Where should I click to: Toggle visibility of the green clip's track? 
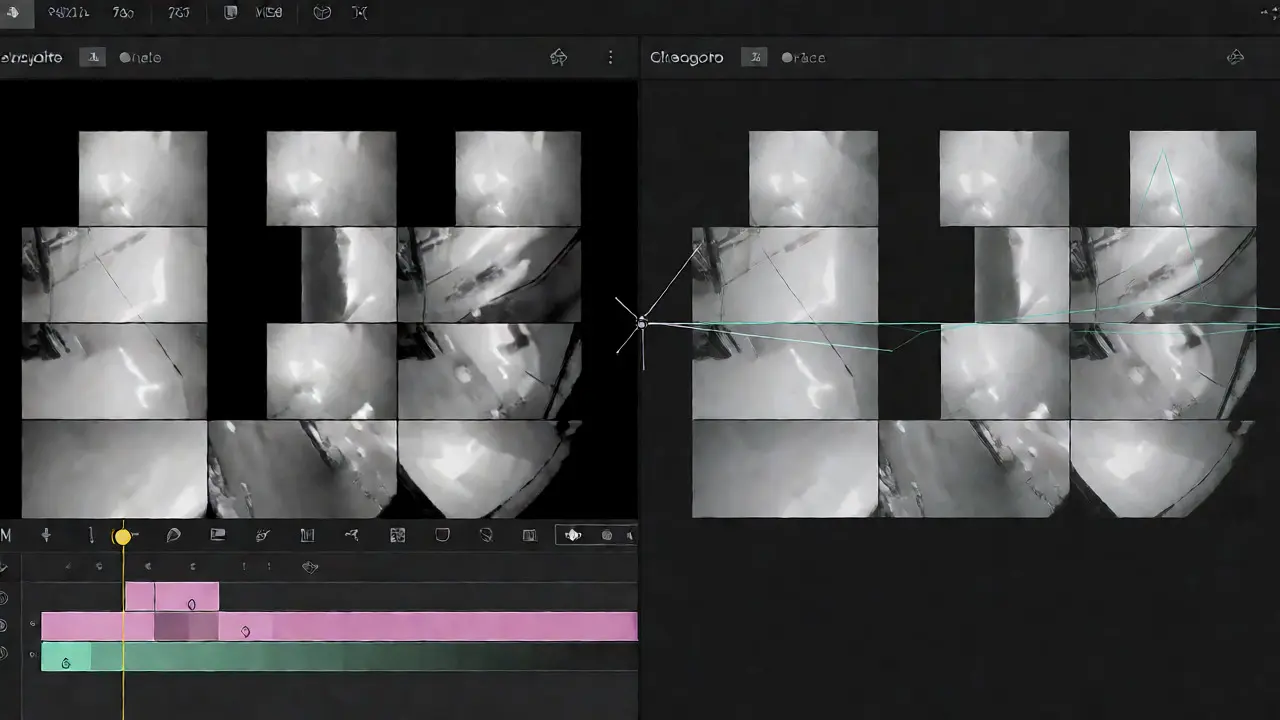click(x=4, y=654)
